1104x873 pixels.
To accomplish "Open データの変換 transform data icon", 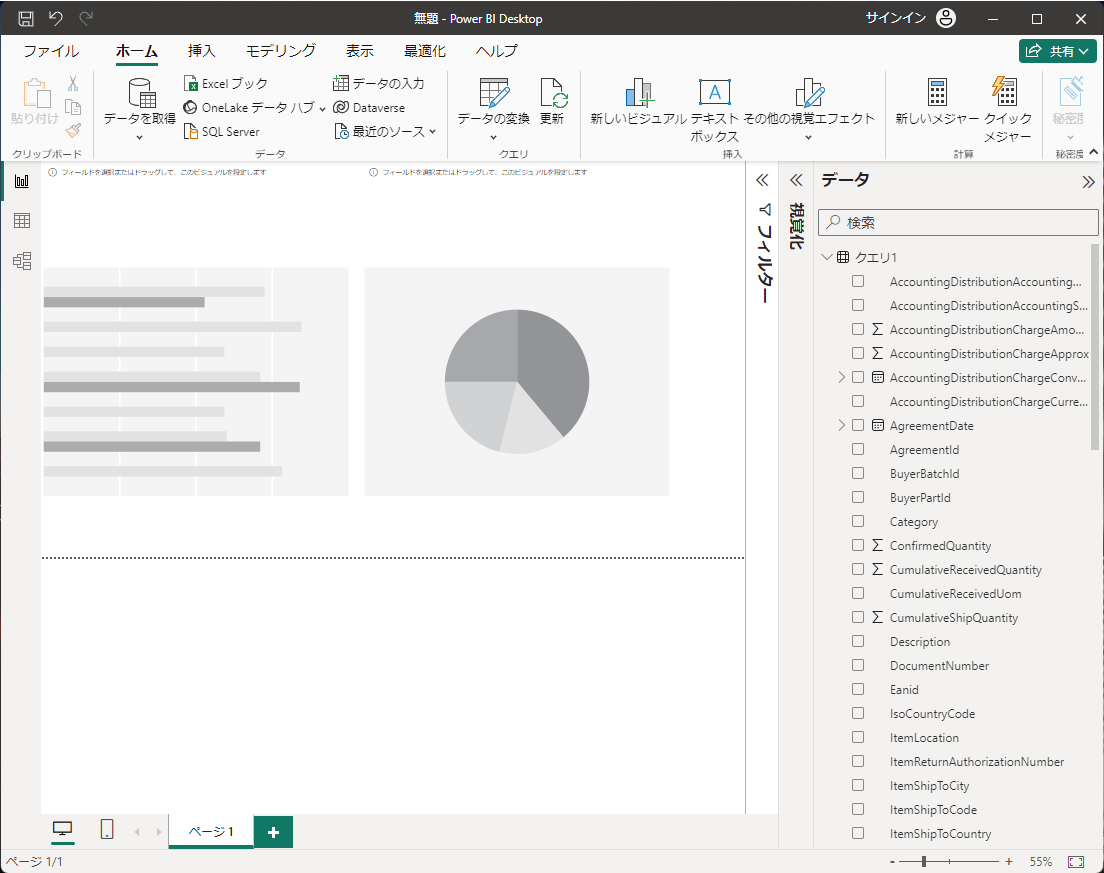I will (494, 93).
